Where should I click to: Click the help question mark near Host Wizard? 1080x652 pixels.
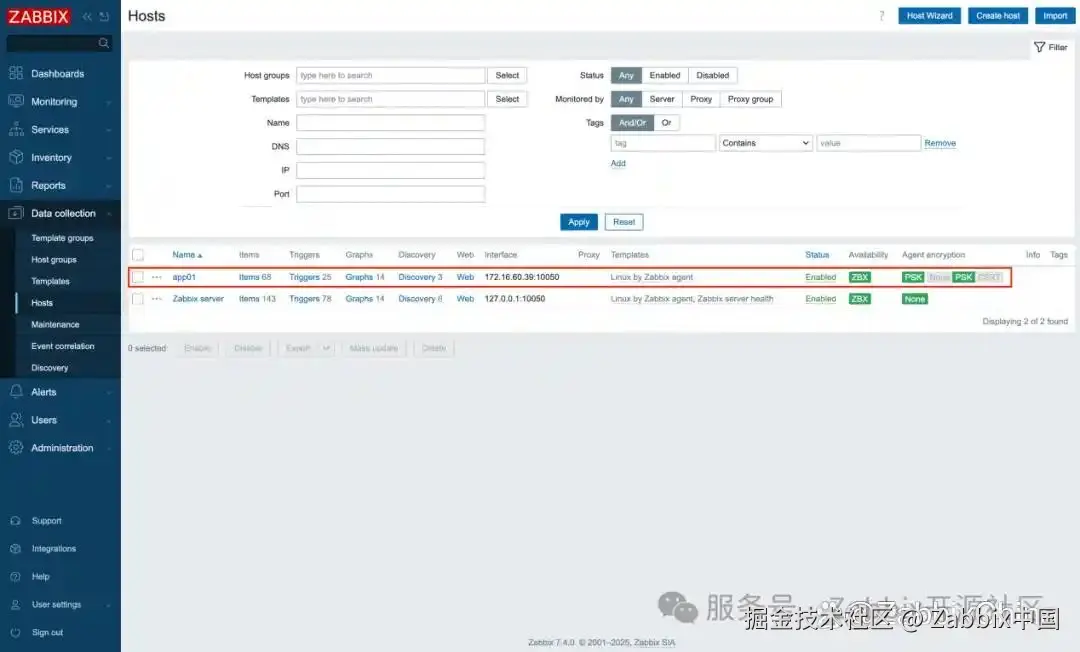tap(881, 16)
